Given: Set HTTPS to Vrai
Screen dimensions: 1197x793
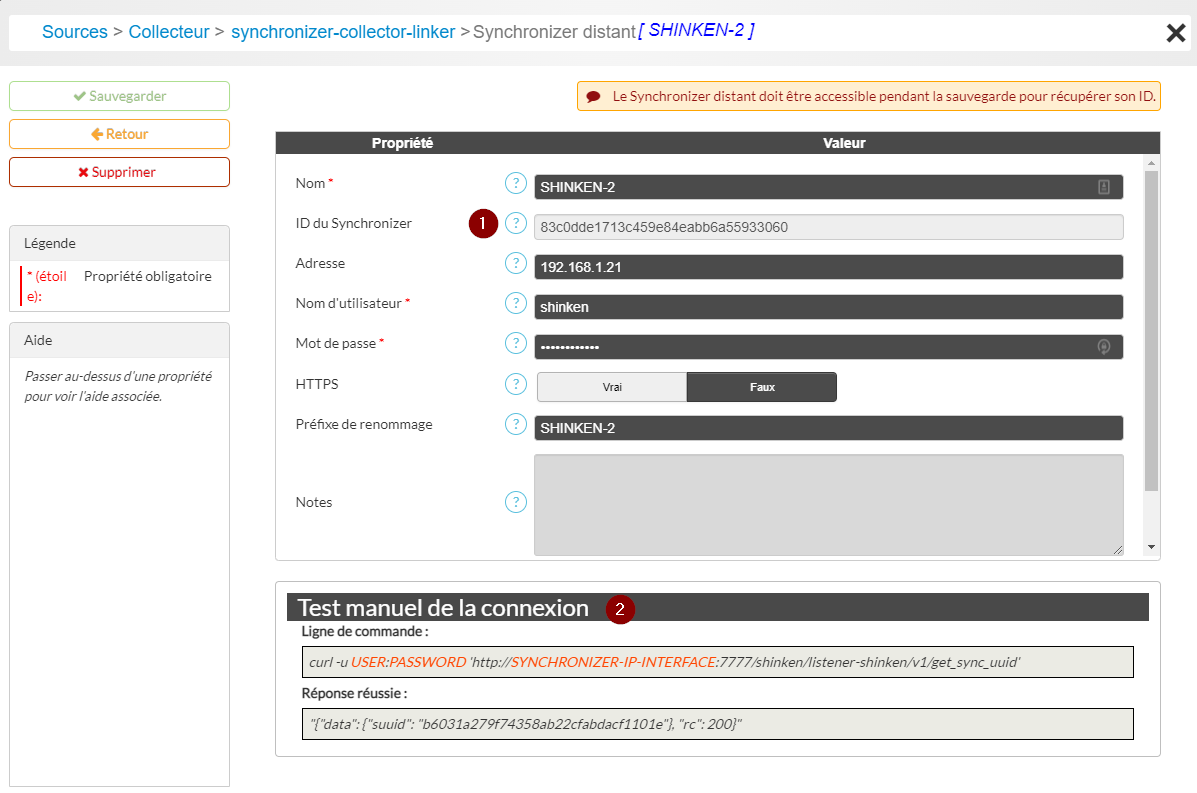Looking at the screenshot, I should click(612, 387).
